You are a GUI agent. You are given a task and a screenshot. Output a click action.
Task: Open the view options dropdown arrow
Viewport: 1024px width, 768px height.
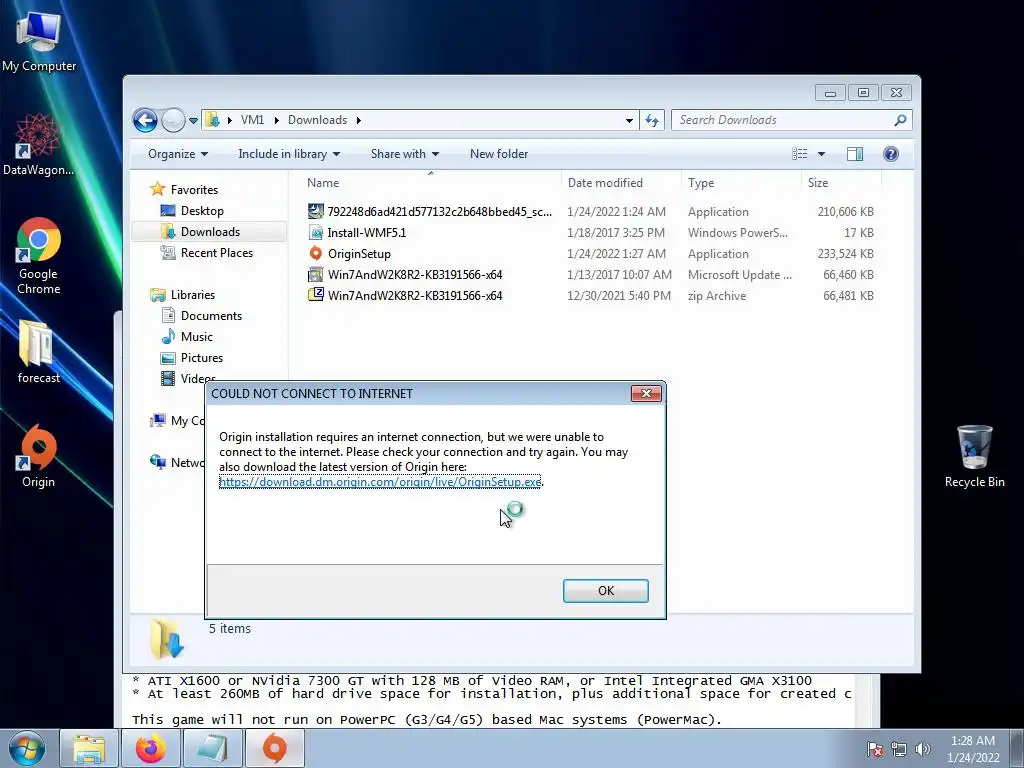tap(822, 154)
